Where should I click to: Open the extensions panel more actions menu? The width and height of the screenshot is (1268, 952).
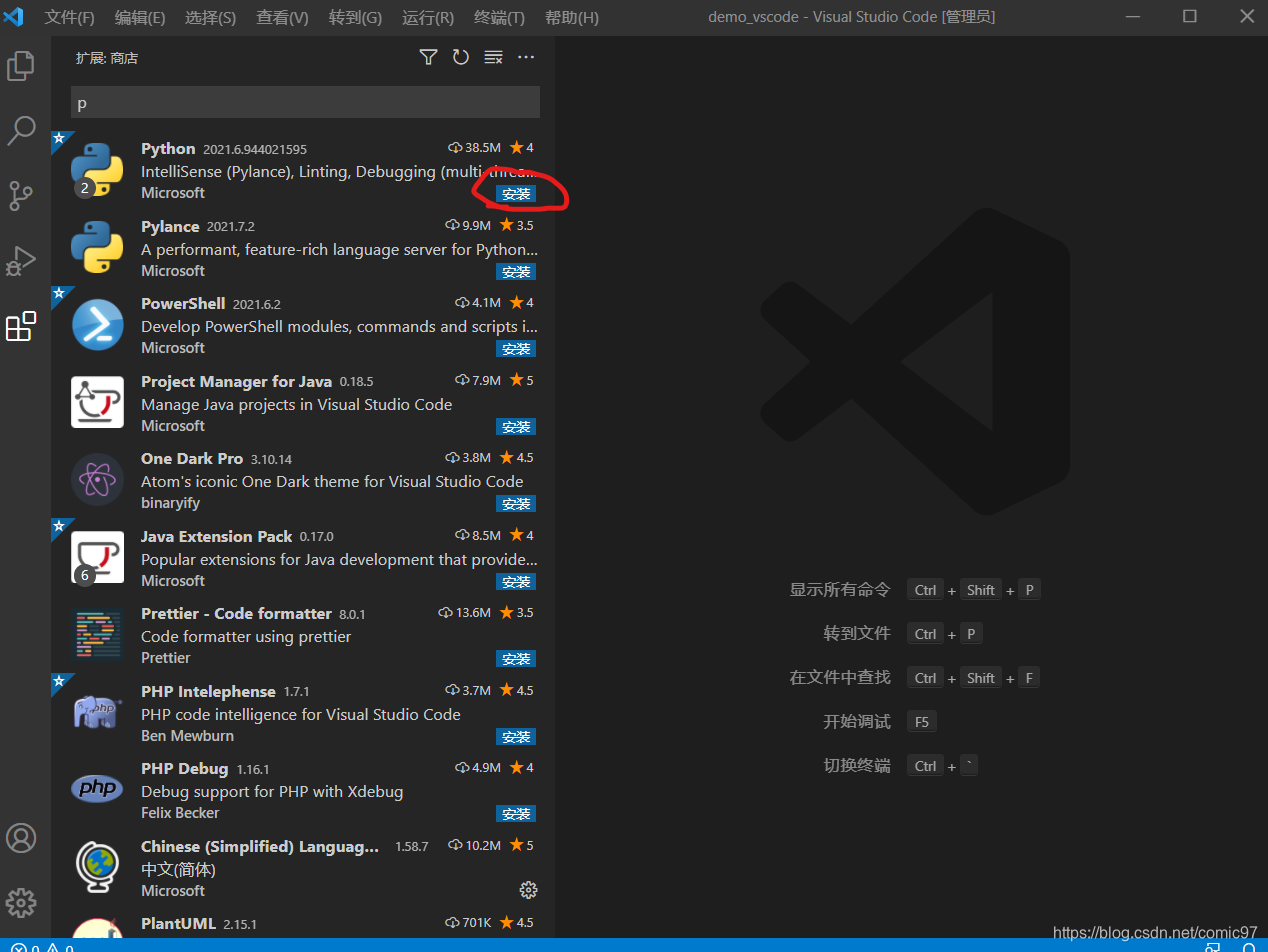pyautogui.click(x=526, y=57)
